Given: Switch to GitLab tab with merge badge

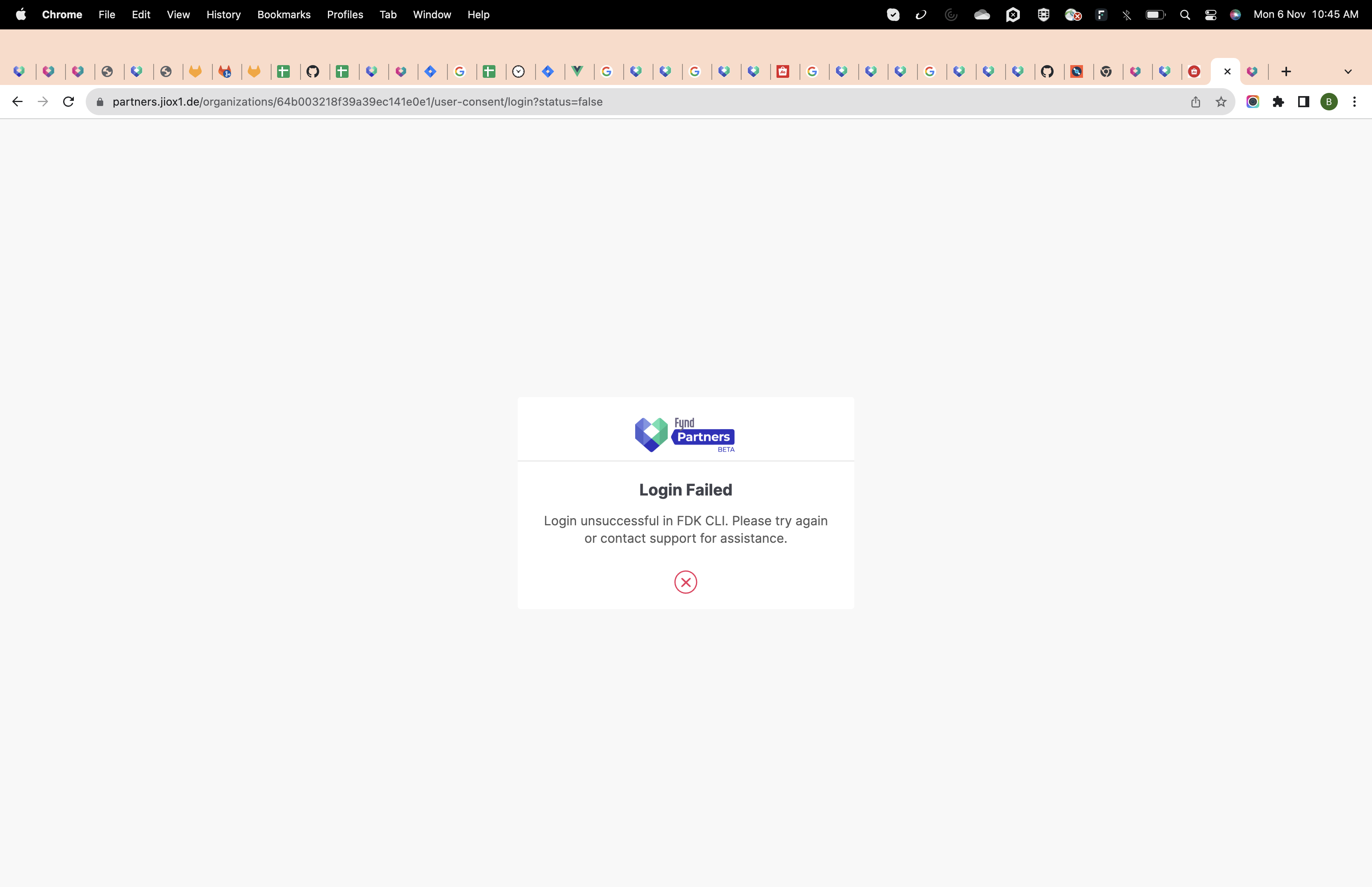Looking at the screenshot, I should point(225,71).
